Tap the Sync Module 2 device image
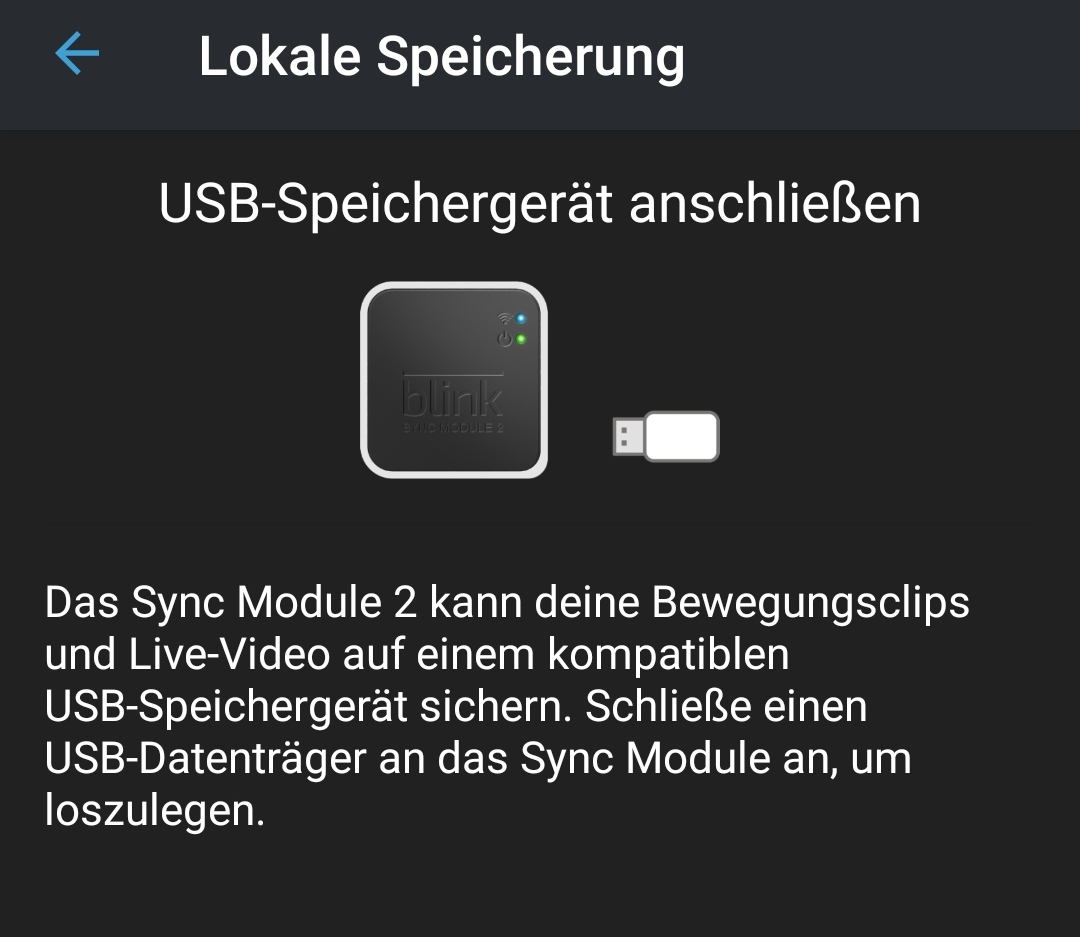Viewport: 1080px width, 937px height. click(x=454, y=380)
